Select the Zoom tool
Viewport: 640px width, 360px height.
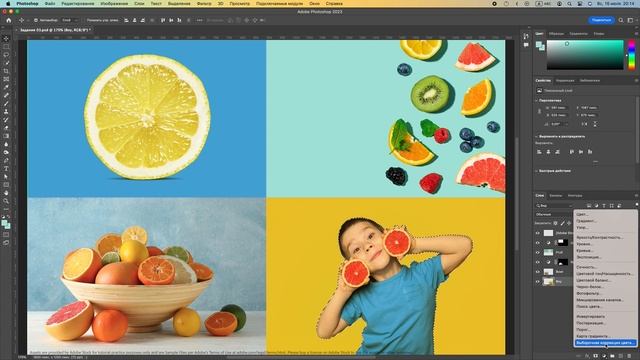(6, 201)
